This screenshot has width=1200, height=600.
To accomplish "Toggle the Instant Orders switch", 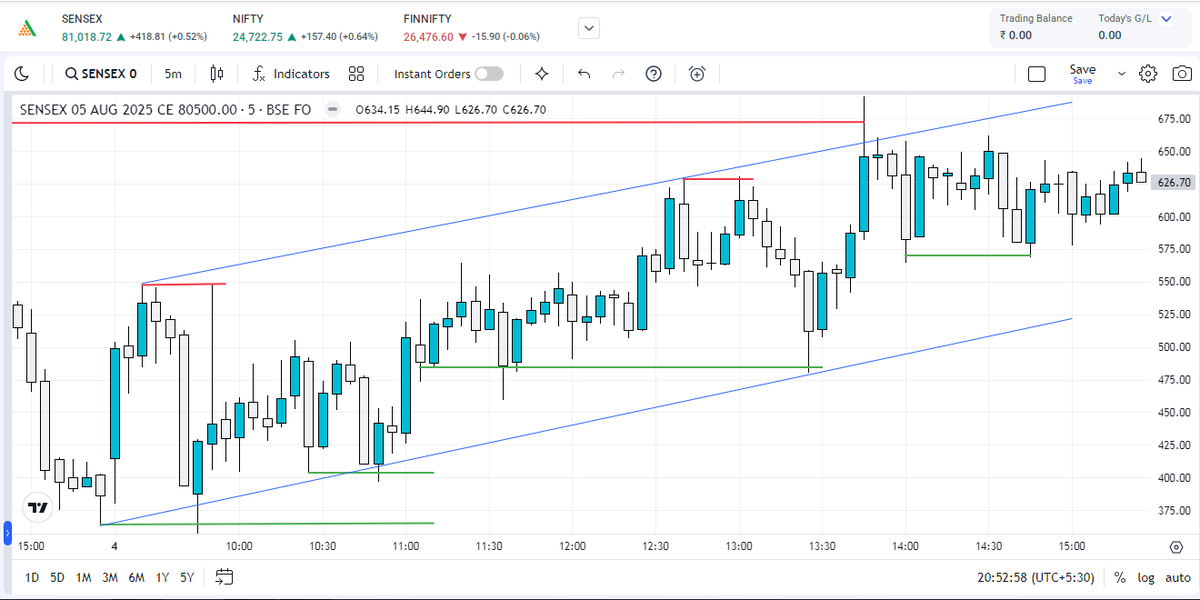I will (489, 74).
